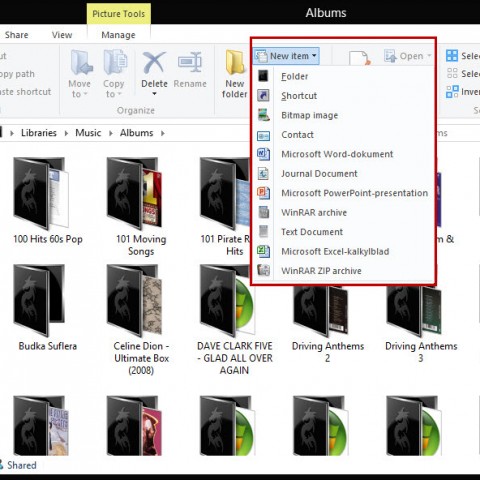Click Copy path in the ribbon

pos(17,74)
